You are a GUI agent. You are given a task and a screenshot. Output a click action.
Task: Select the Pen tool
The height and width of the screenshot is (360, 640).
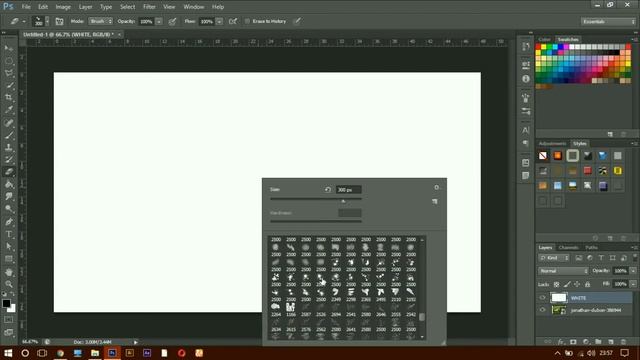[x=9, y=222]
